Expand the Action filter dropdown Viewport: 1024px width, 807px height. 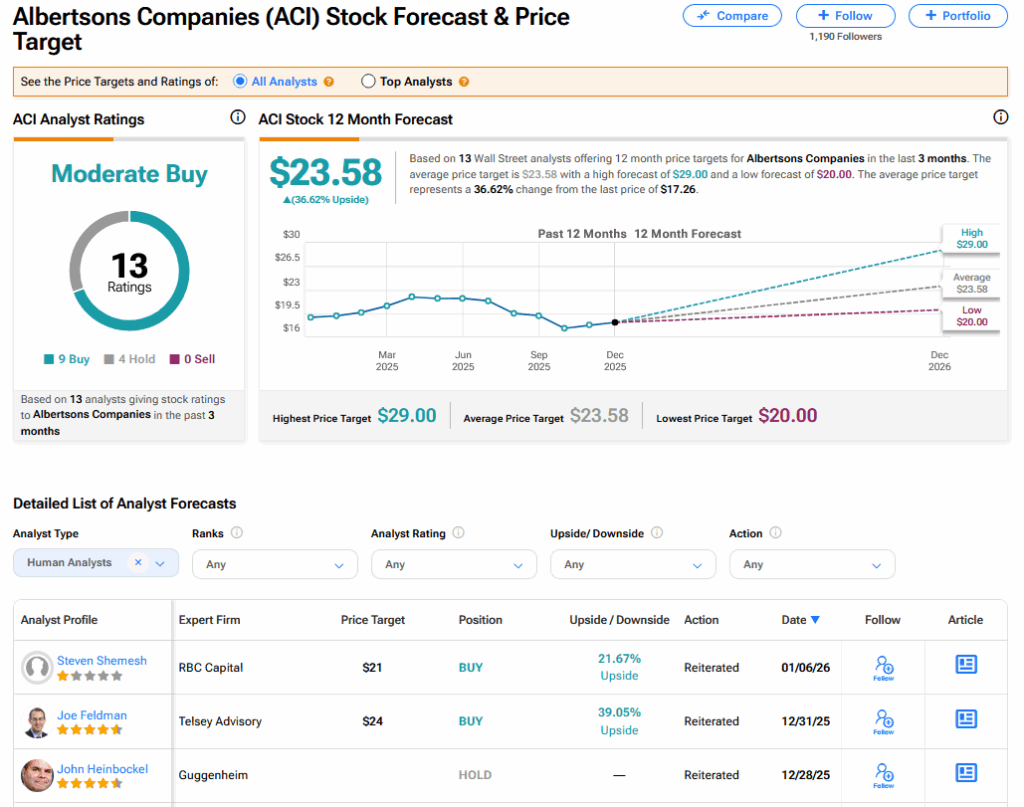pyautogui.click(x=811, y=564)
